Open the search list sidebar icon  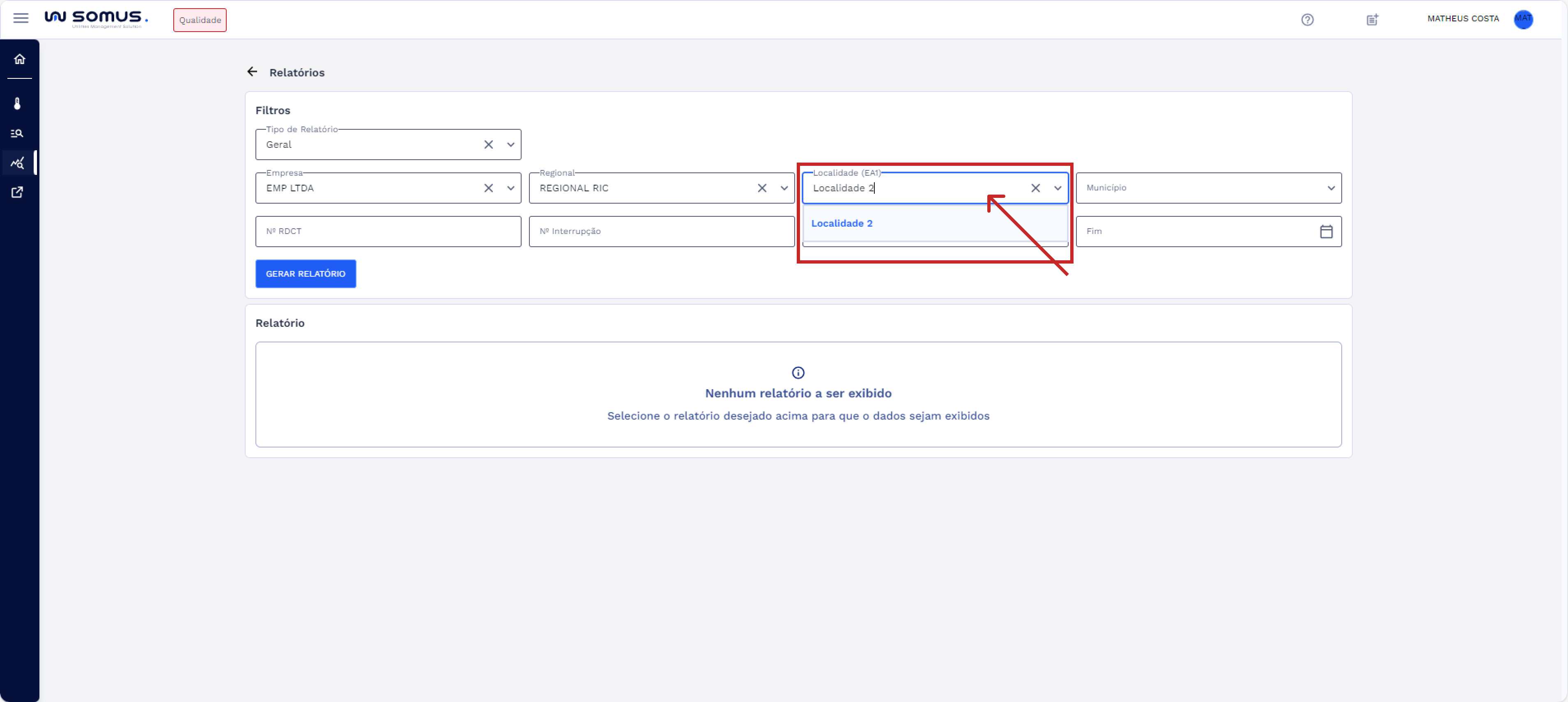(x=18, y=133)
